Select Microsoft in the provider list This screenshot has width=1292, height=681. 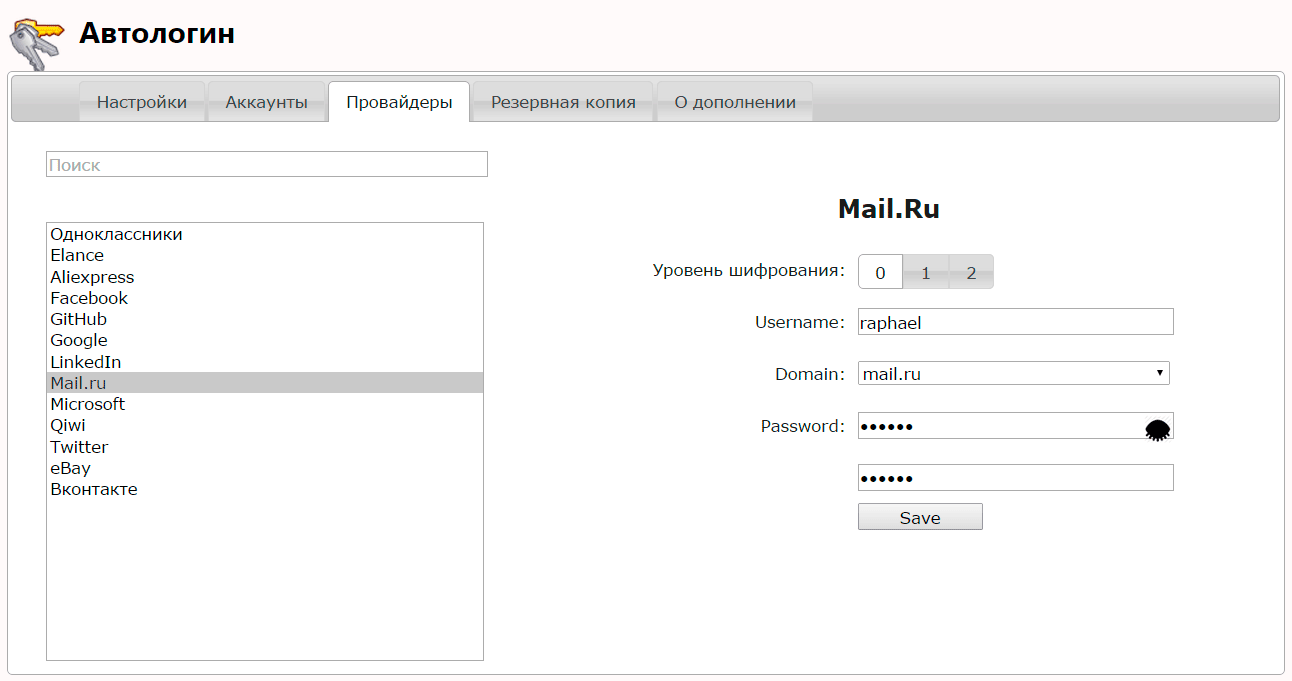(x=265, y=404)
